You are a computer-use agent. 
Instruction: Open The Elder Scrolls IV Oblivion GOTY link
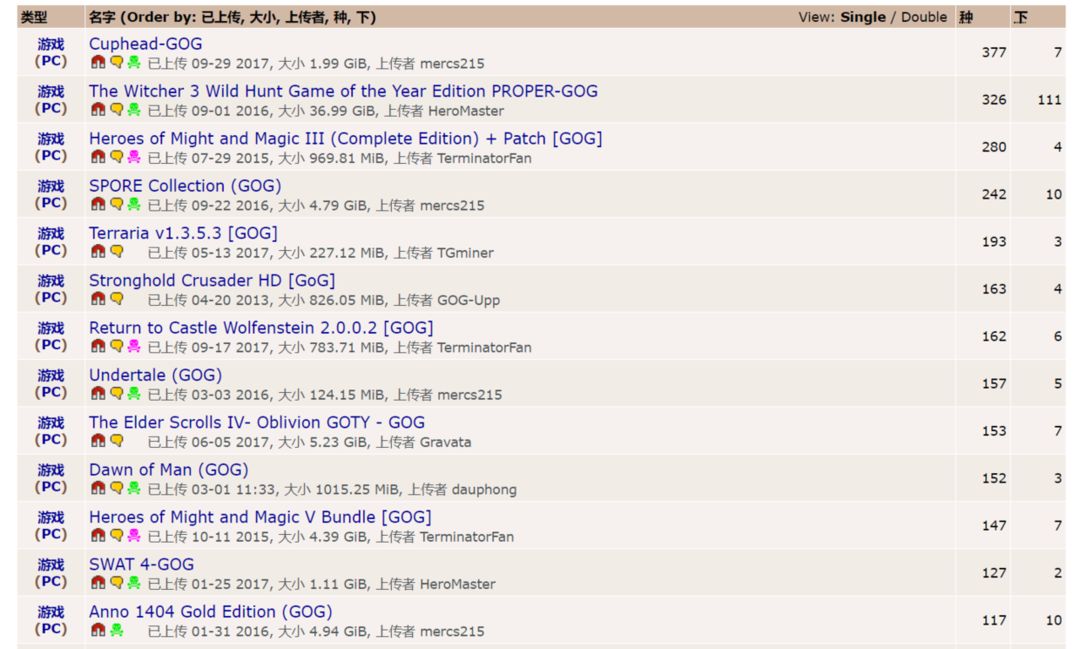pyautogui.click(x=257, y=422)
